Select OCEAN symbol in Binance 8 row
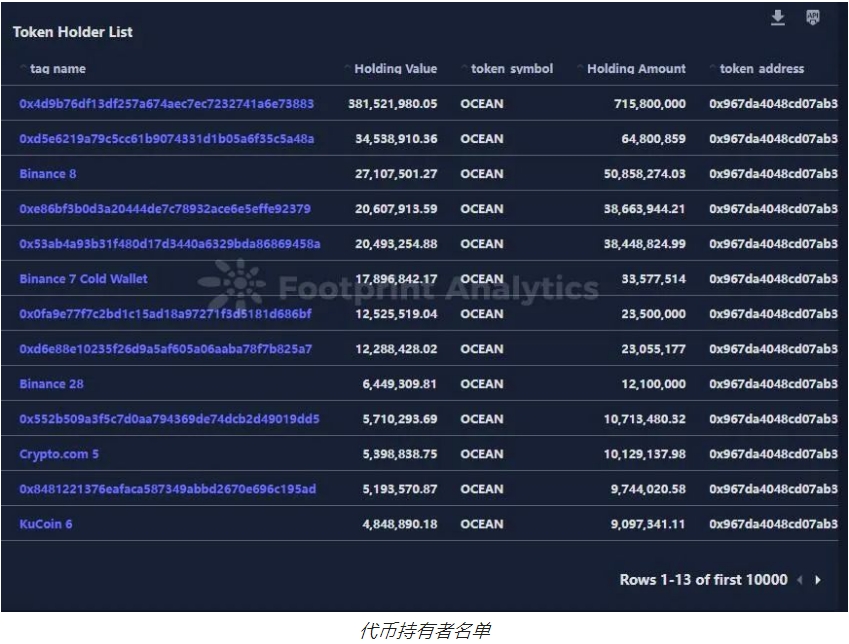 tap(482, 174)
